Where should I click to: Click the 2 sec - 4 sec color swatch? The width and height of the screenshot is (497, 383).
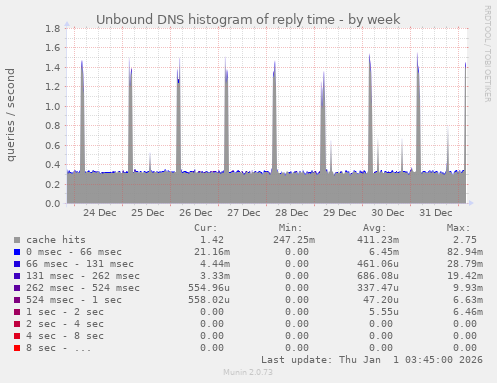(17, 324)
